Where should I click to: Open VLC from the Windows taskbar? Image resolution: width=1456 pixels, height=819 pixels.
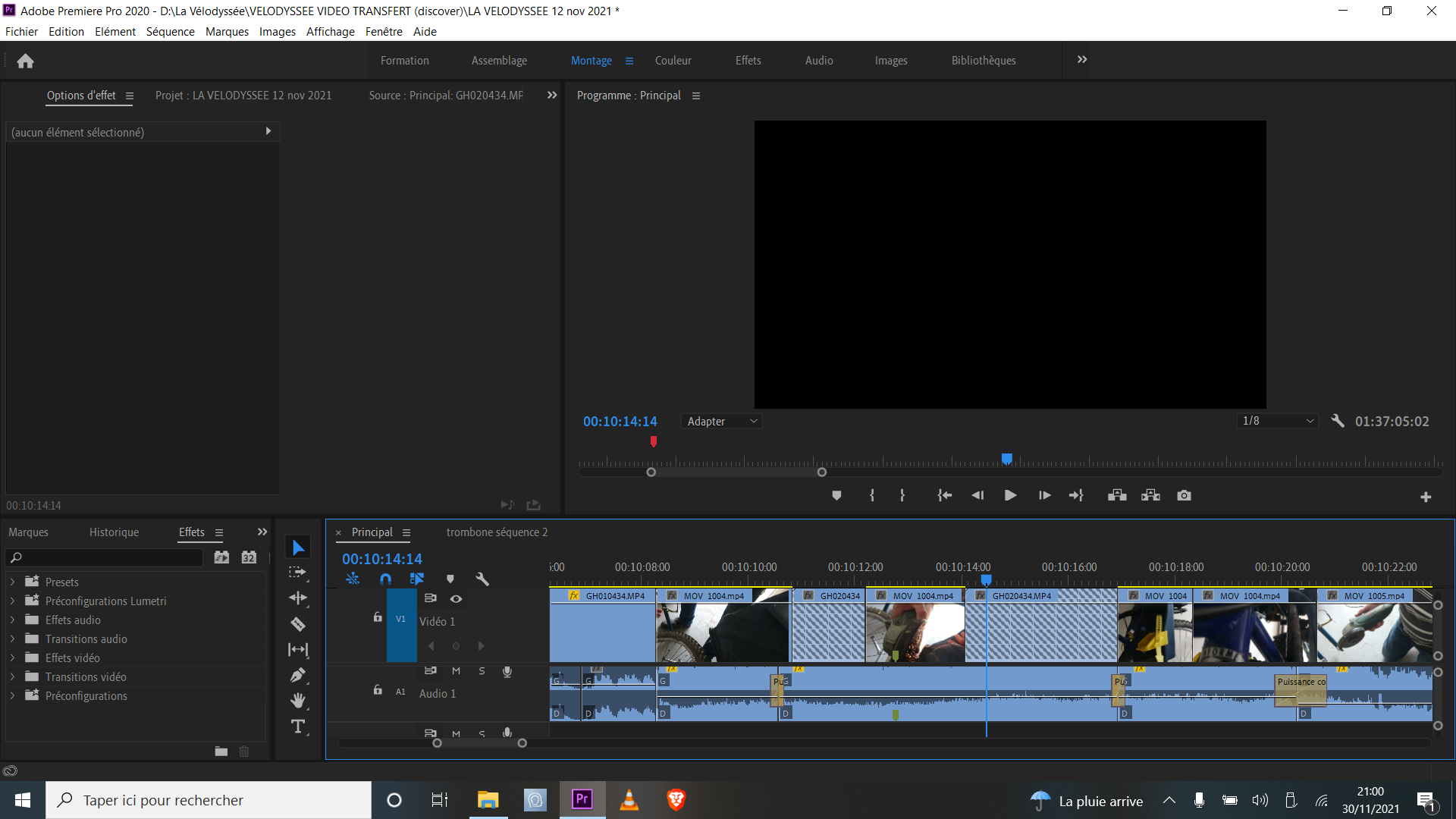[629, 800]
